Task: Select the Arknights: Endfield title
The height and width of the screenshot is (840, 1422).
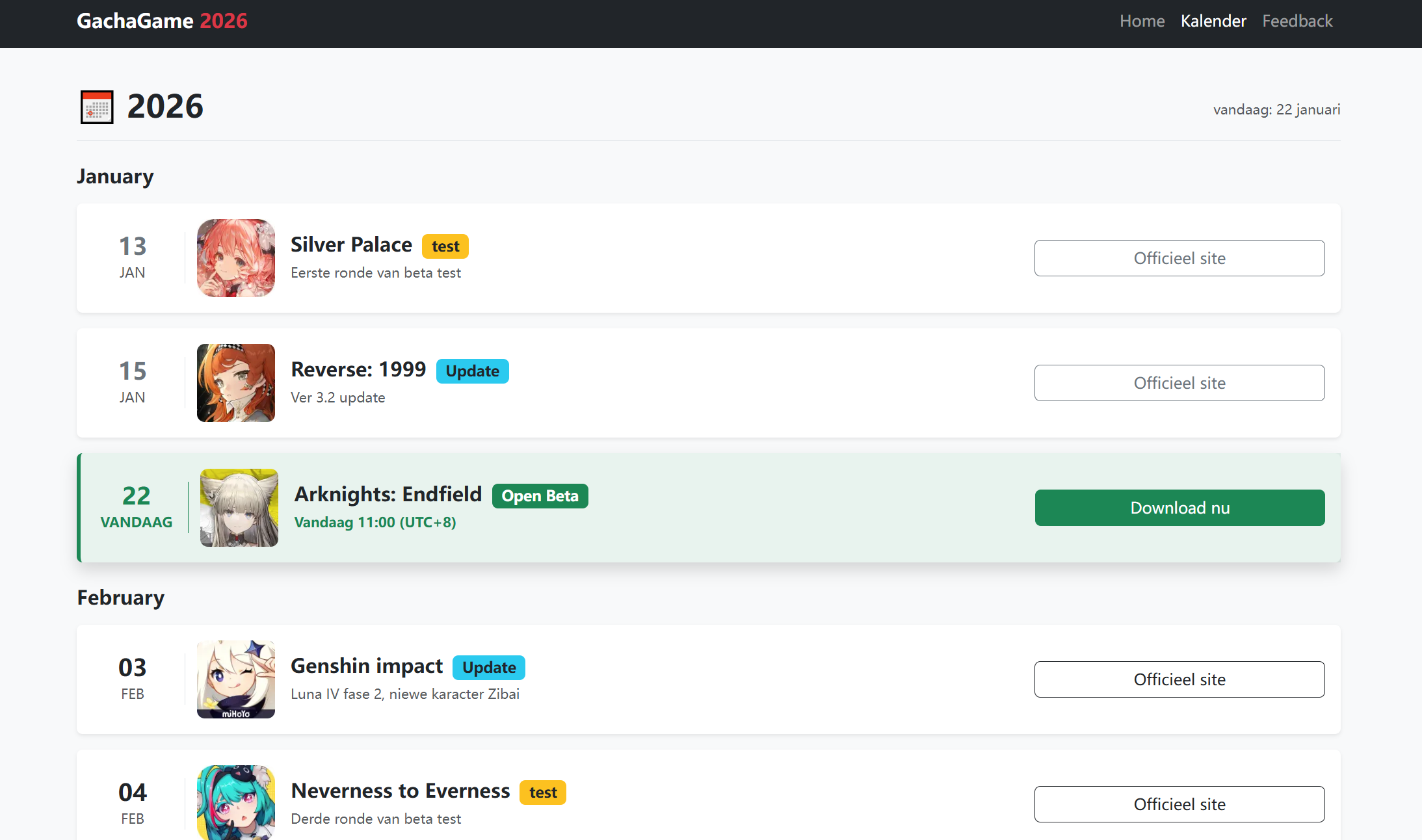Action: point(388,494)
